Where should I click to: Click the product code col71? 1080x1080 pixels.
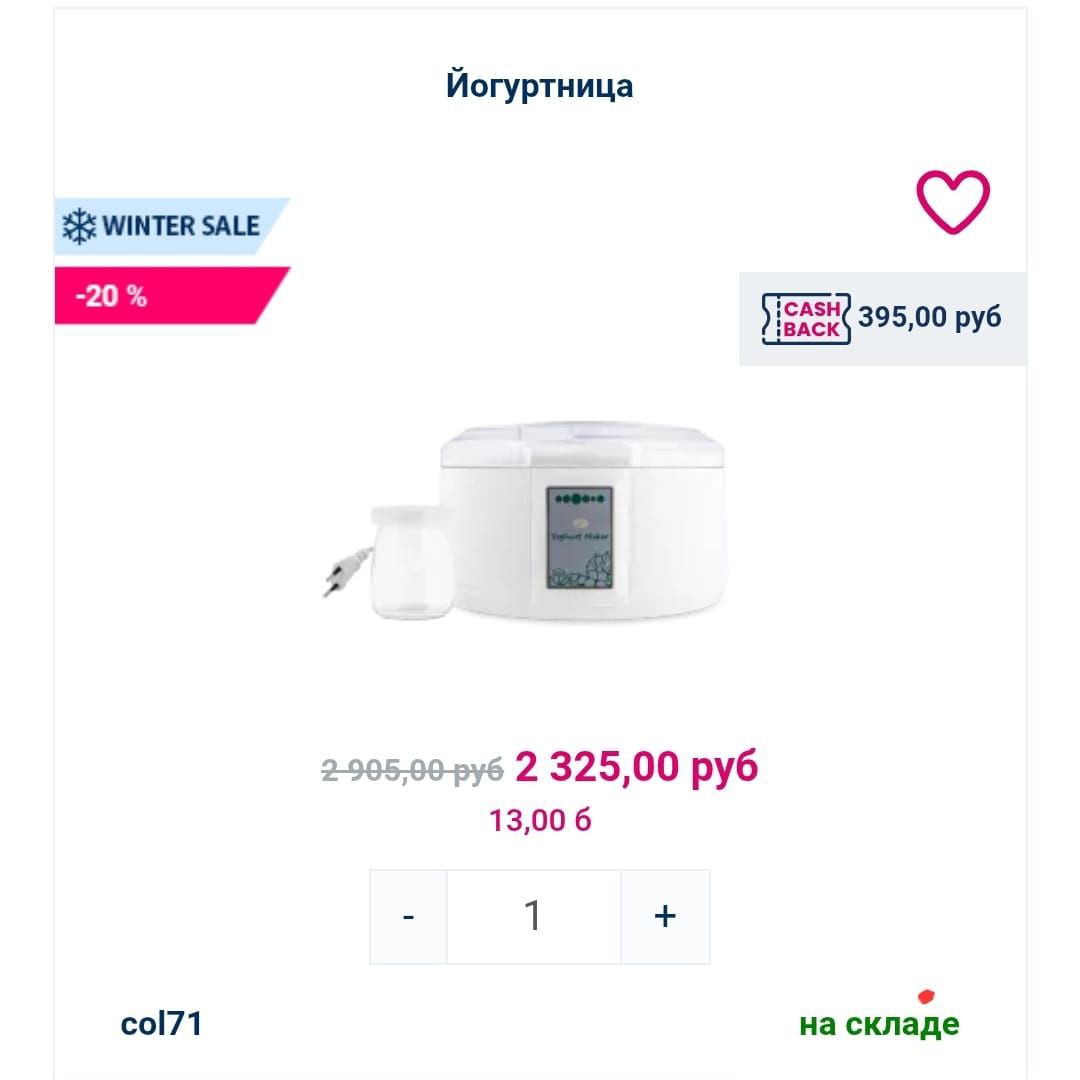161,1024
